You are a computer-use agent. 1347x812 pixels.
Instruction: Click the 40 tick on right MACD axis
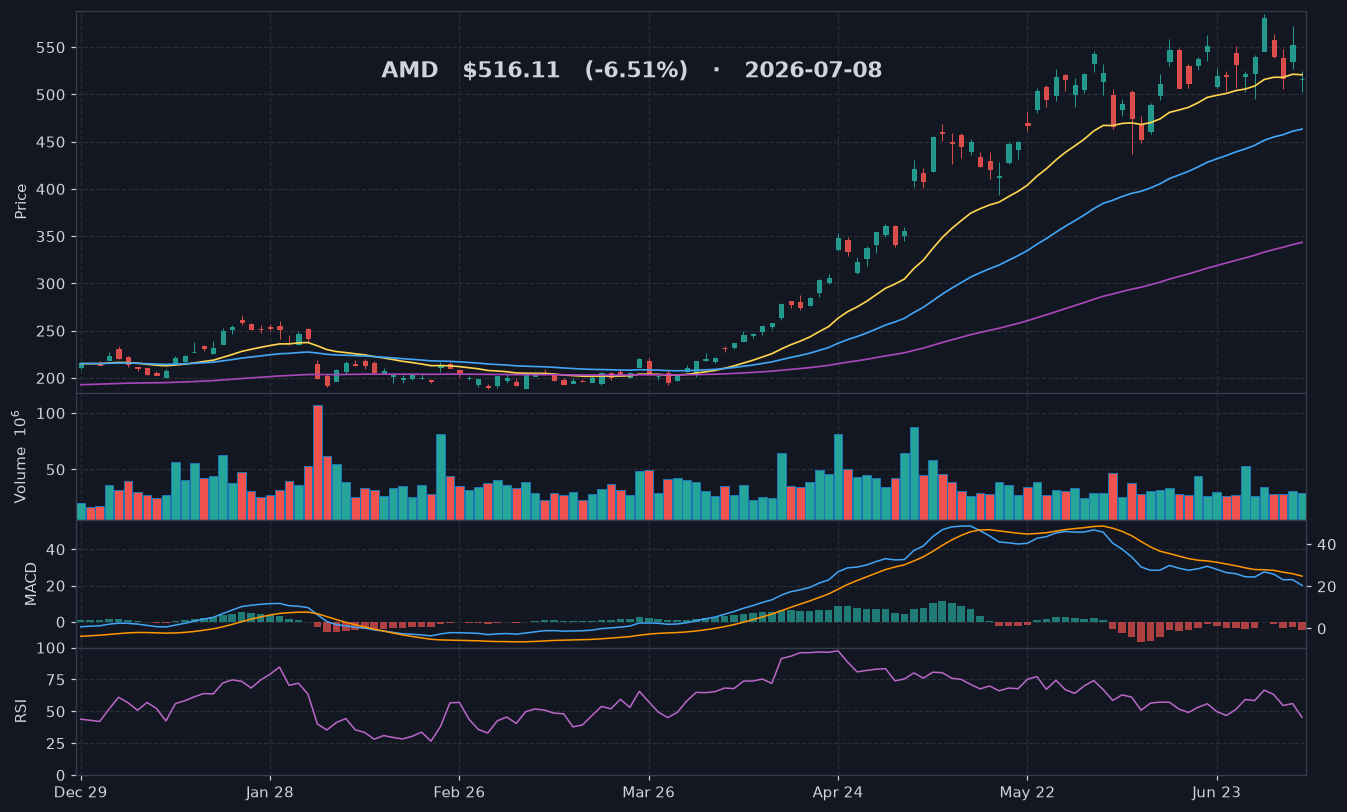click(x=1327, y=545)
